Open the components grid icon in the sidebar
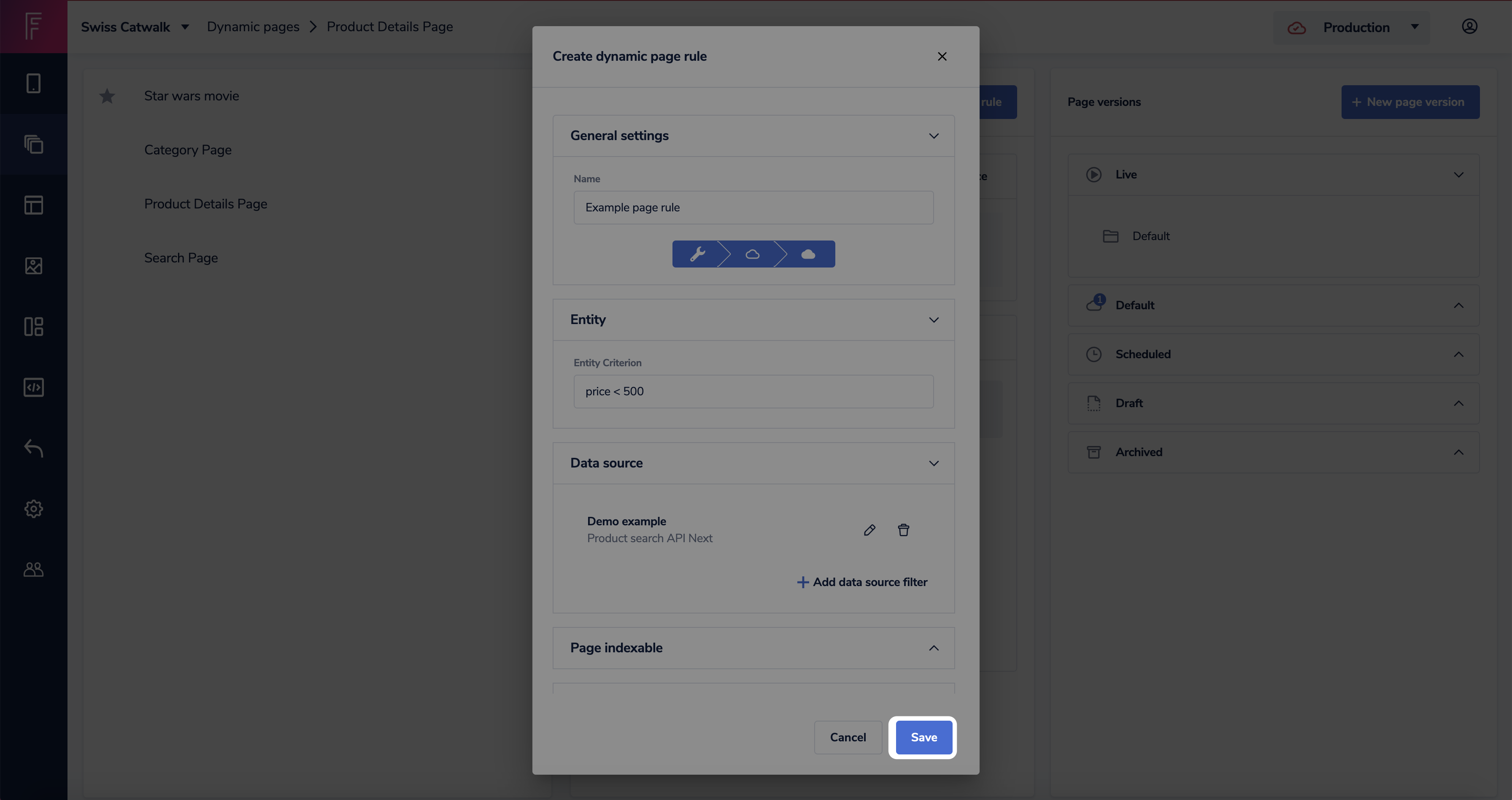 coord(33,326)
